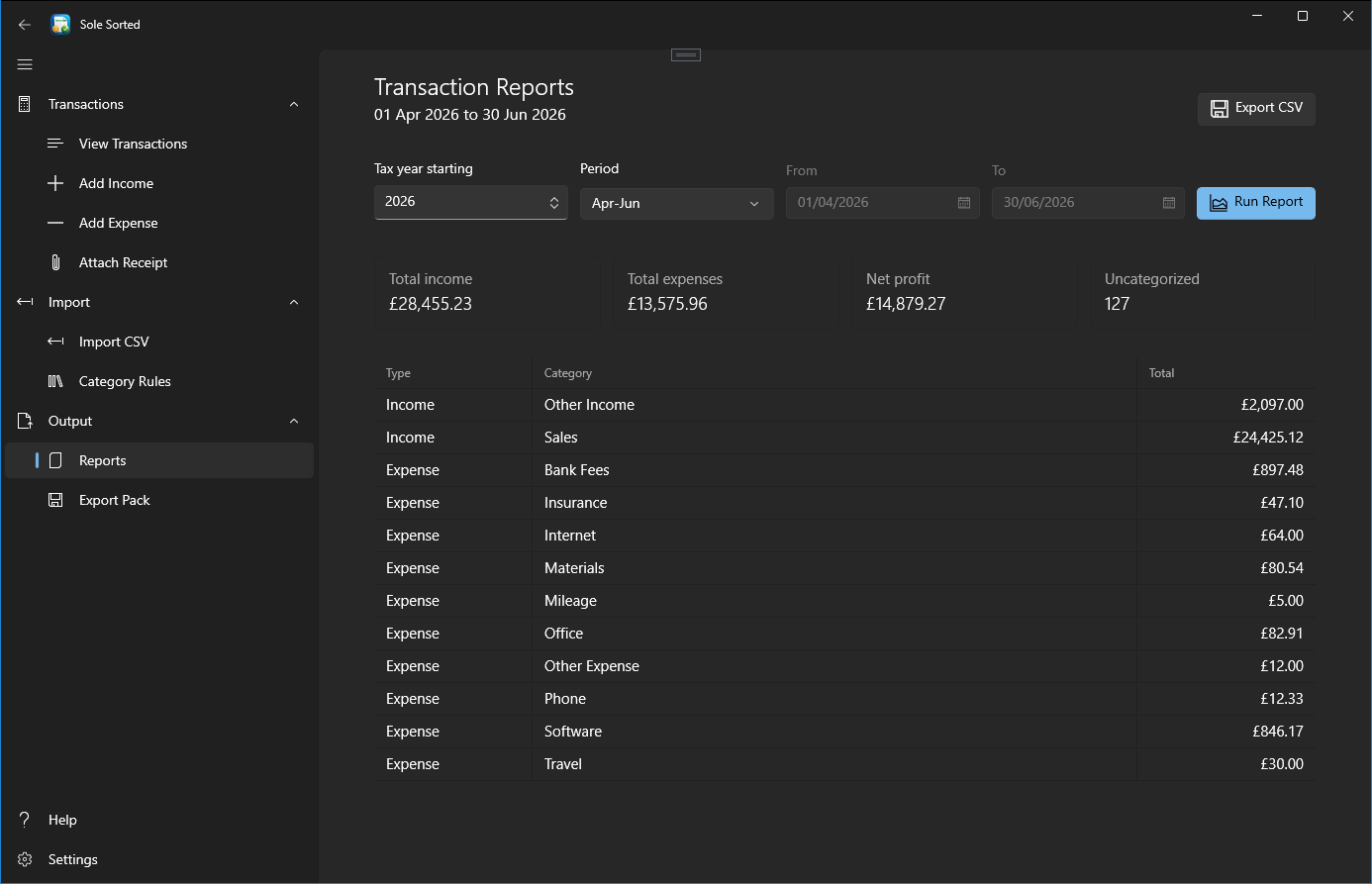Viewport: 1372px width, 884px height.
Task: Select the Other Income row
Action: (844, 405)
